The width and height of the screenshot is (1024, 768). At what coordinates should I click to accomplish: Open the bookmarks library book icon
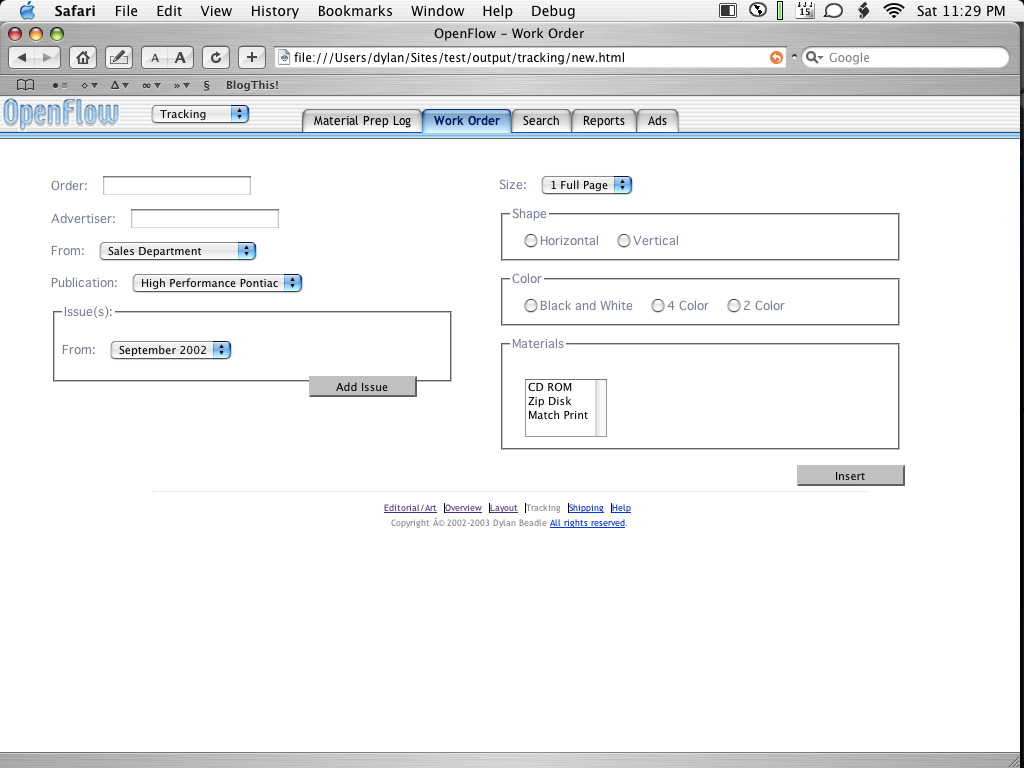click(x=26, y=85)
